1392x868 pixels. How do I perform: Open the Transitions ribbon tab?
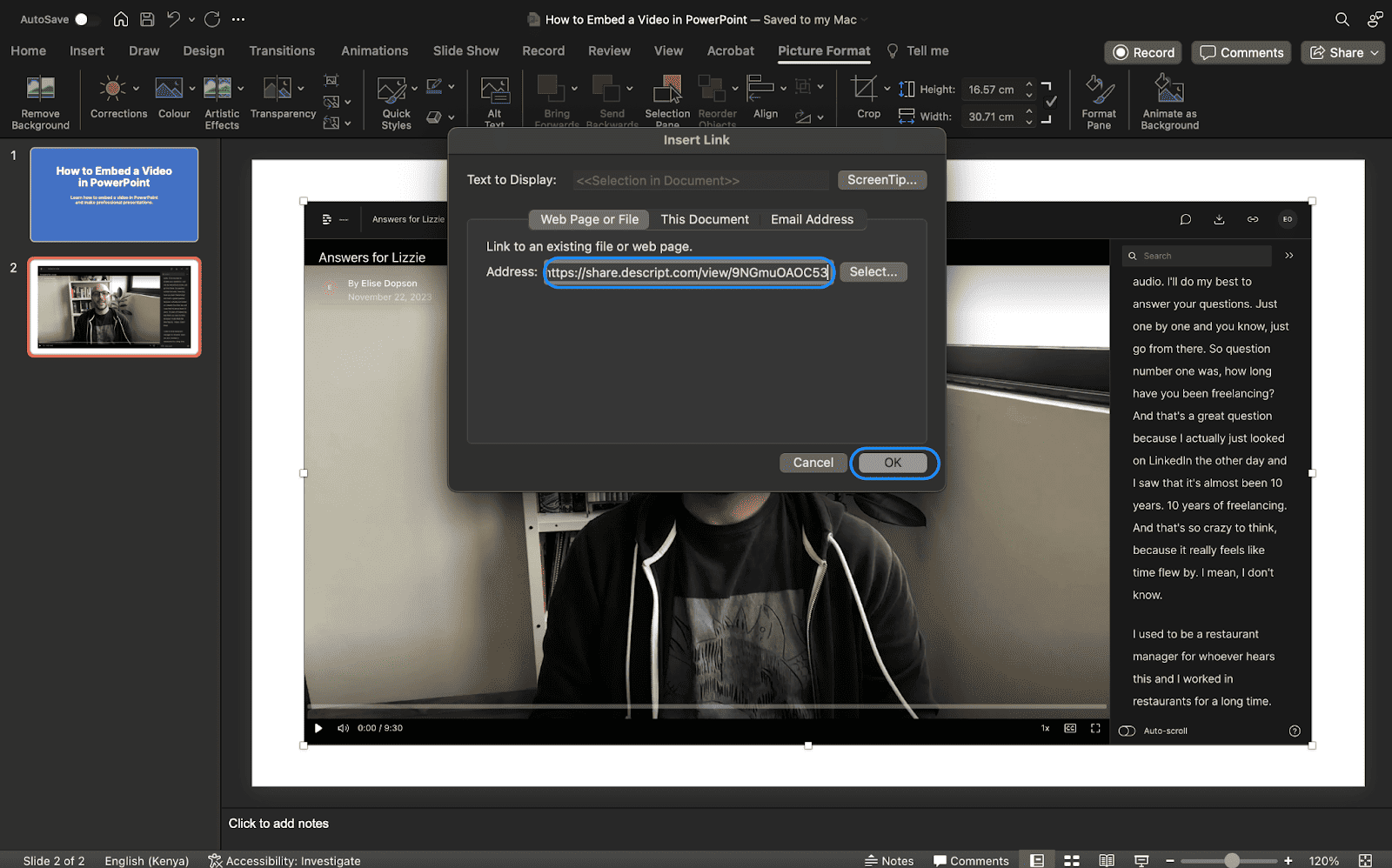click(x=282, y=50)
